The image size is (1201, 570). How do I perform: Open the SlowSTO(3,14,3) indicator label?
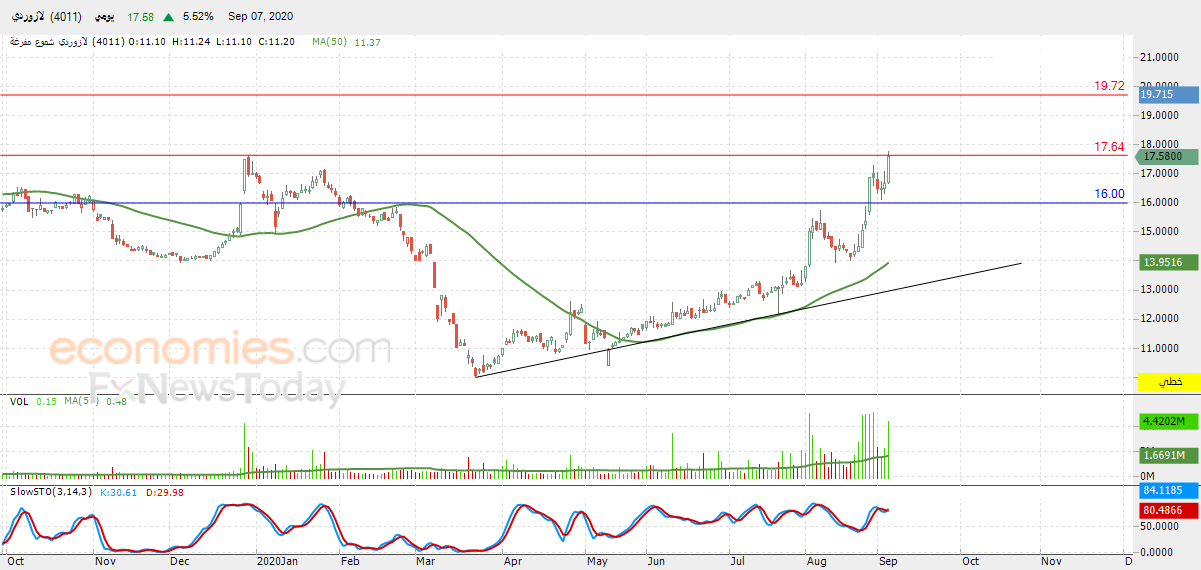[x=49, y=492]
